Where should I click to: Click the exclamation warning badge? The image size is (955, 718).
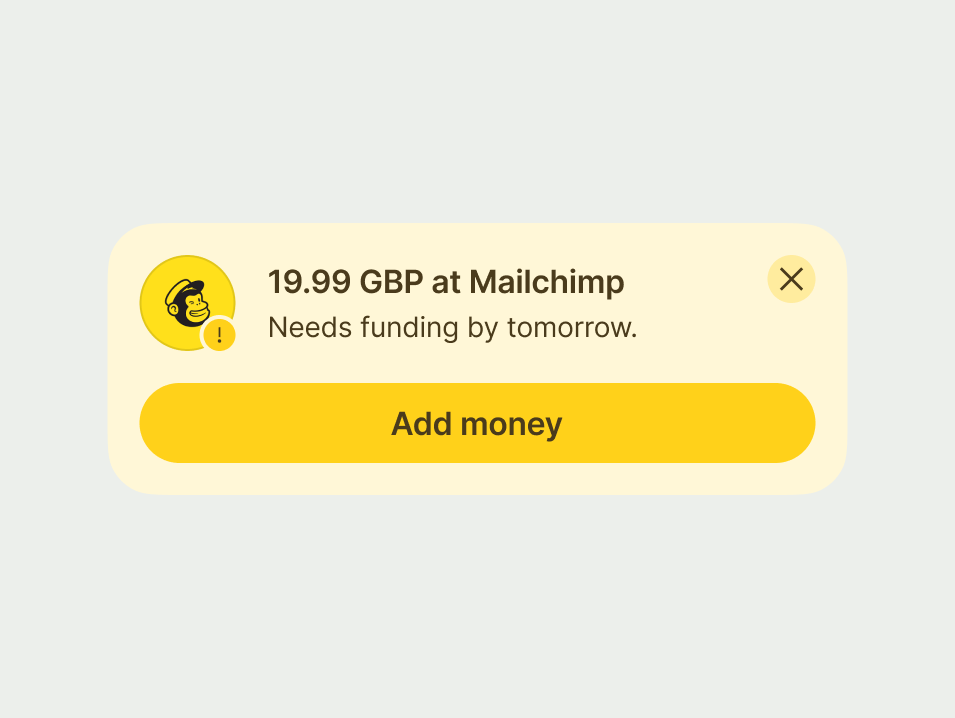[219, 335]
